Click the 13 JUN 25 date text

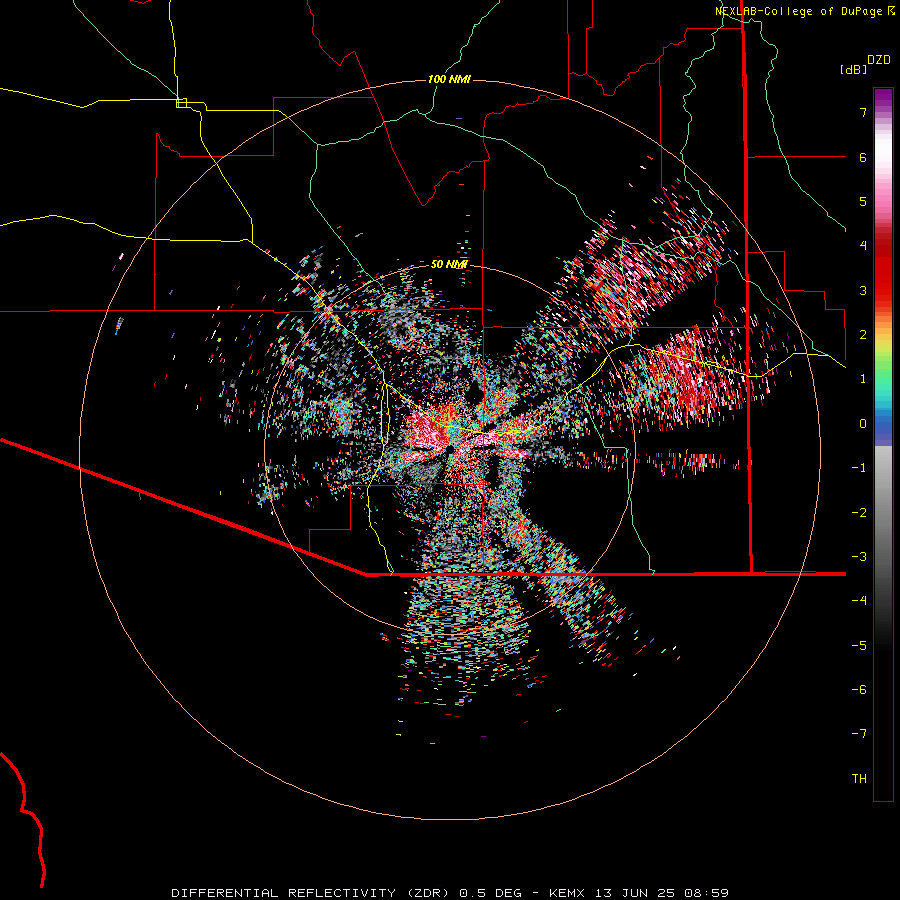[x=635, y=893]
